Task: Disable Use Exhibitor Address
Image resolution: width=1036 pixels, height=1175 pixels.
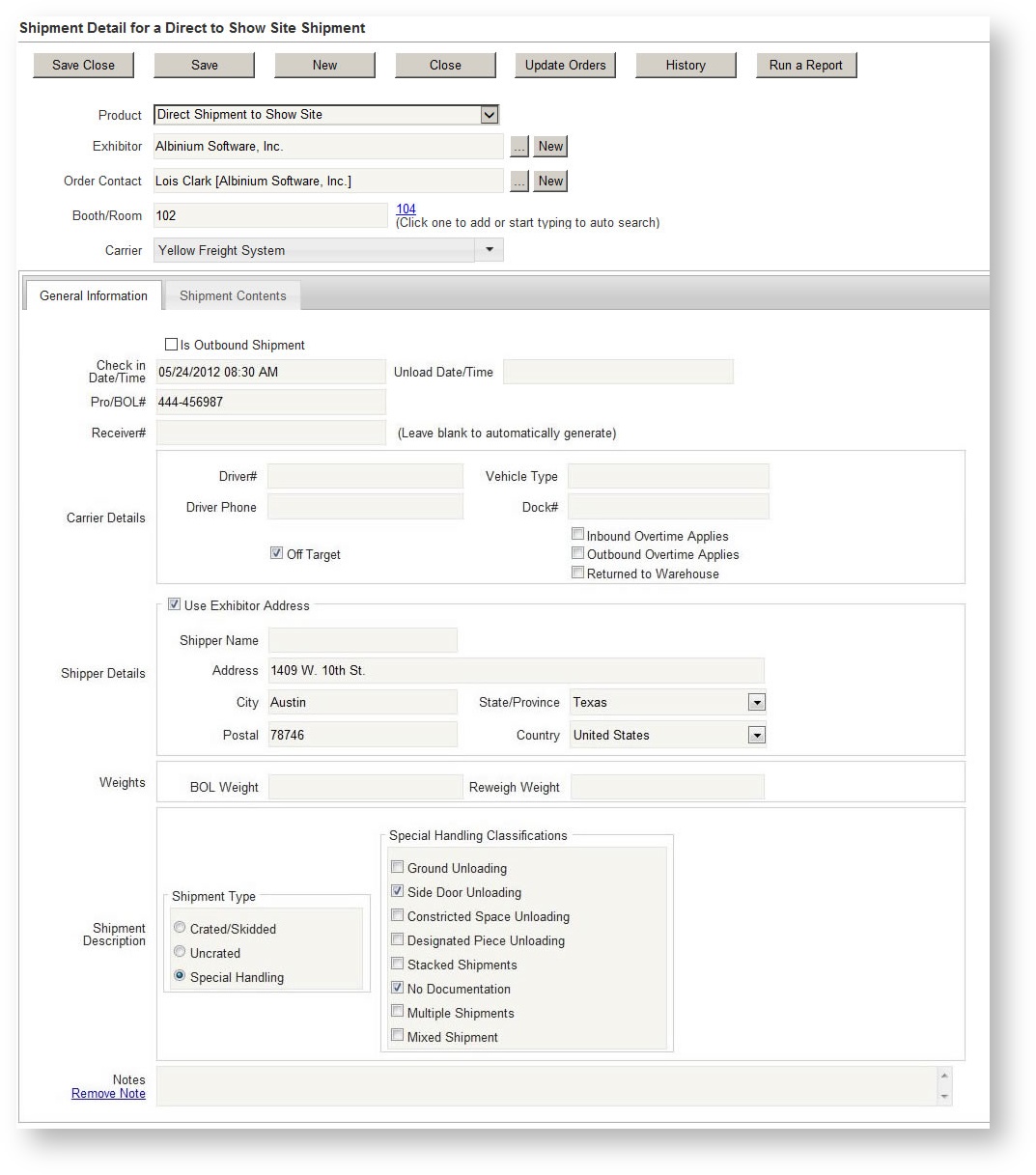Action: pos(175,603)
